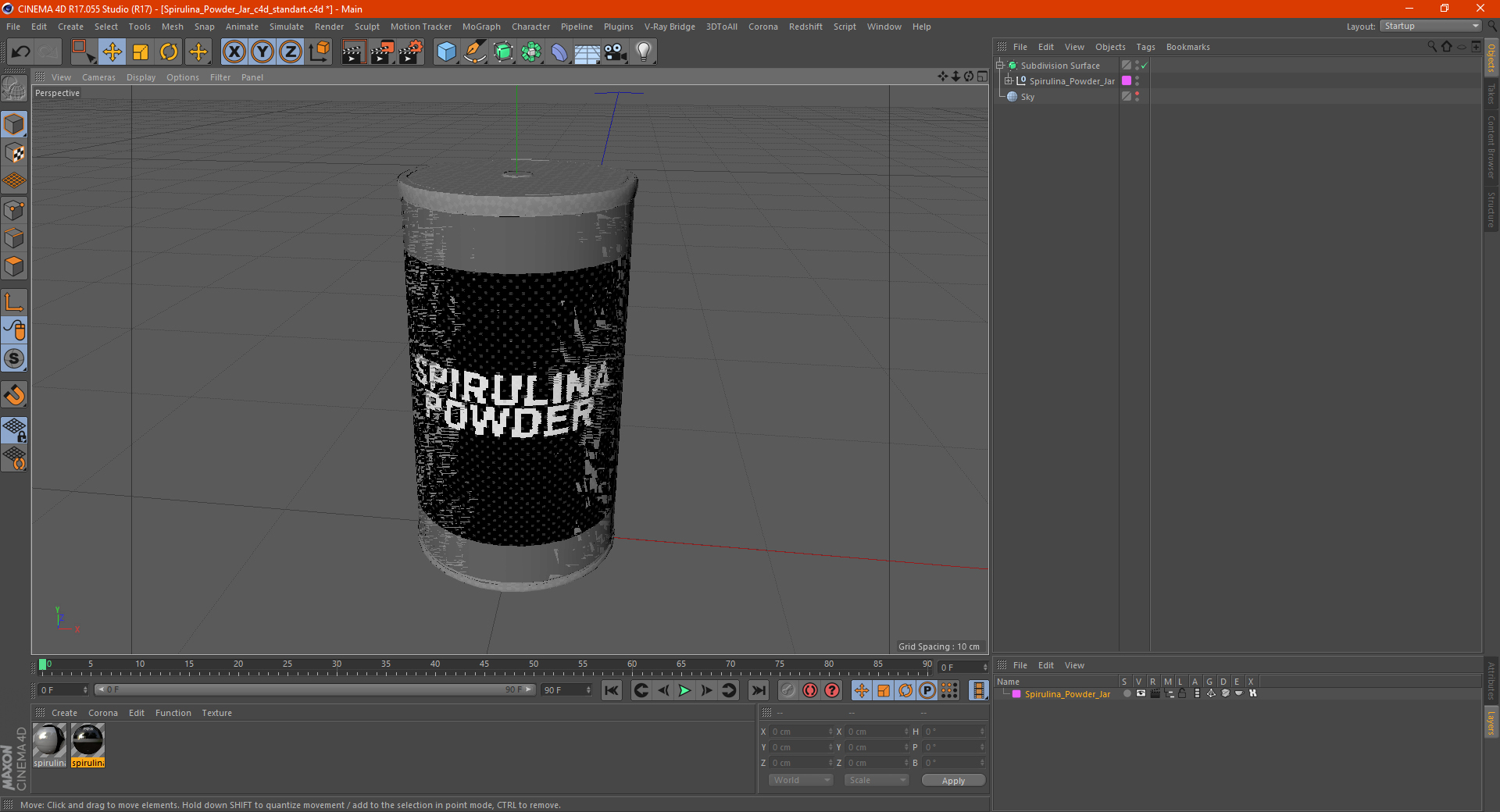Open the Redshift menu
This screenshot has width=1500, height=812.
pyautogui.click(x=805, y=27)
